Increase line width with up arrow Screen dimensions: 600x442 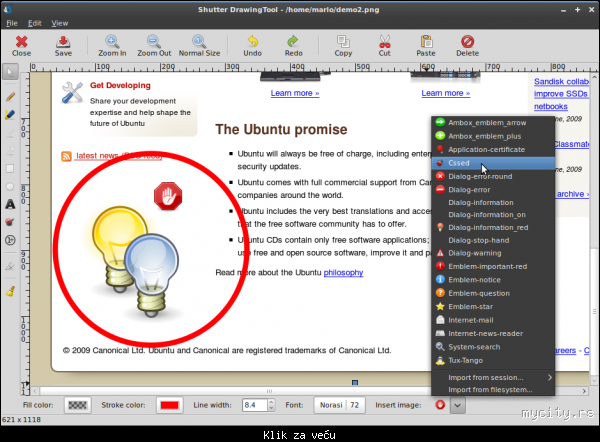(x=271, y=401)
